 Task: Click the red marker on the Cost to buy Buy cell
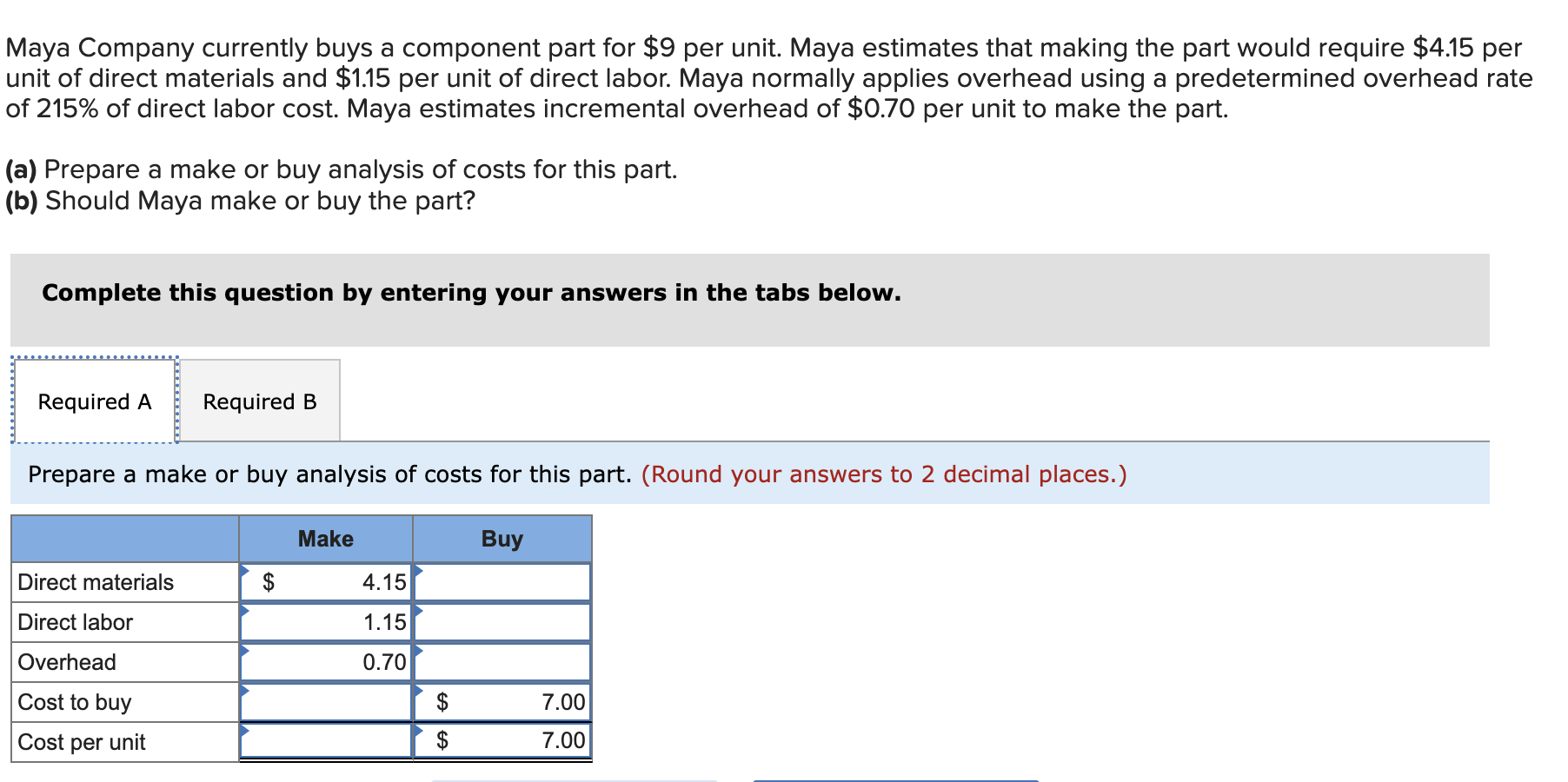tap(418, 693)
